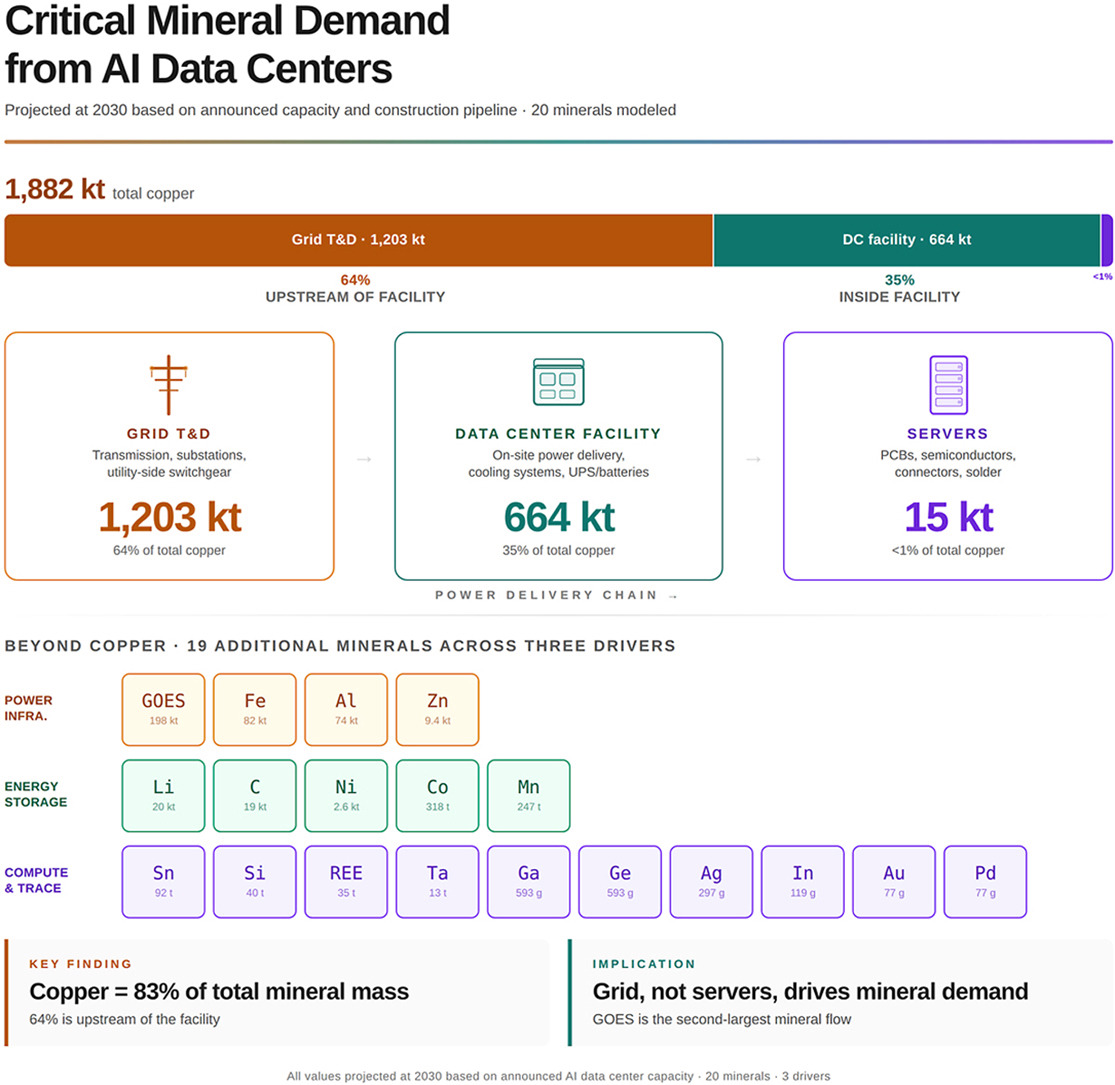1115x1085 pixels.
Task: Click 'Transmission, substations, utility-side switchgear' description
Action: [169, 464]
